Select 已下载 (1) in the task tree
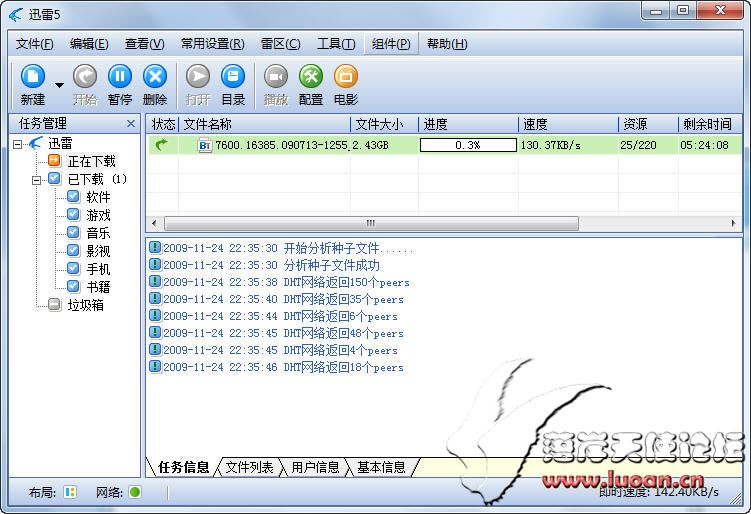 pos(97,179)
